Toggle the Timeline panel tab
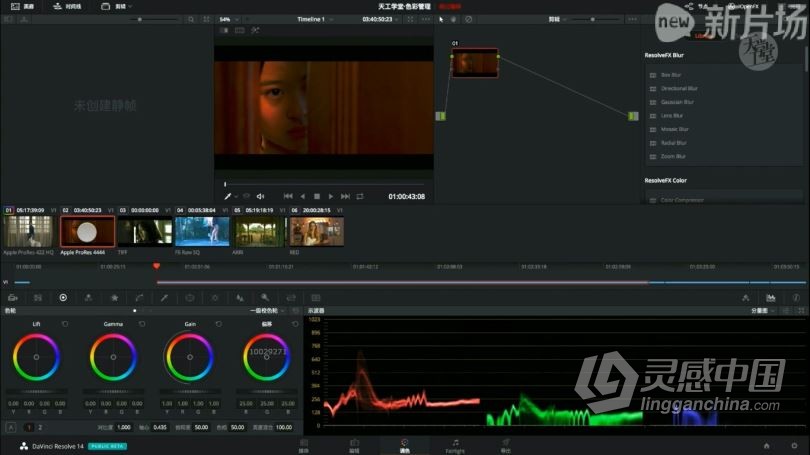The image size is (810, 455). [x=67, y=6]
